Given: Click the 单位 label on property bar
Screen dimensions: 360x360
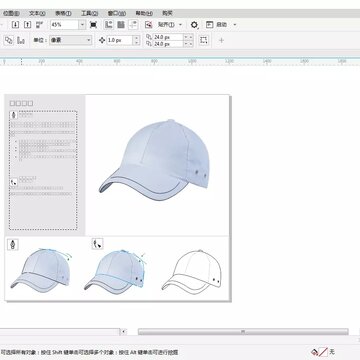Looking at the screenshot, I should click(40, 40).
